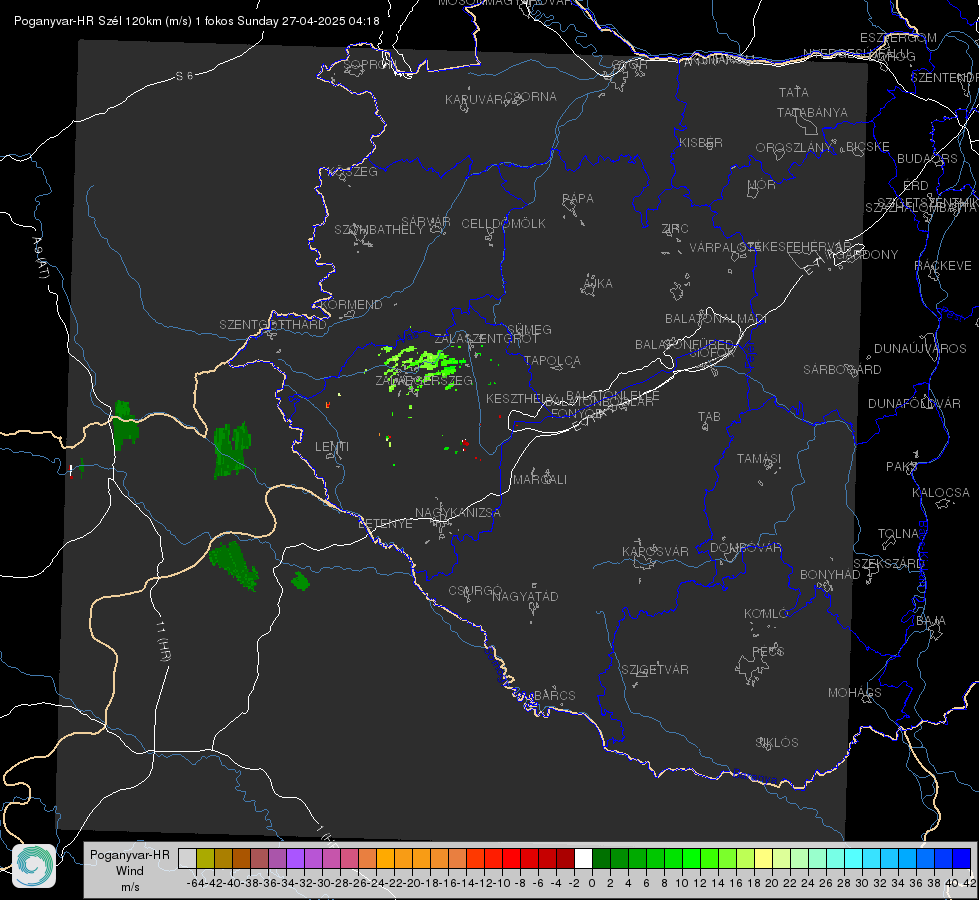Click the KOMLO city label
The image size is (979, 900).
[x=765, y=613]
